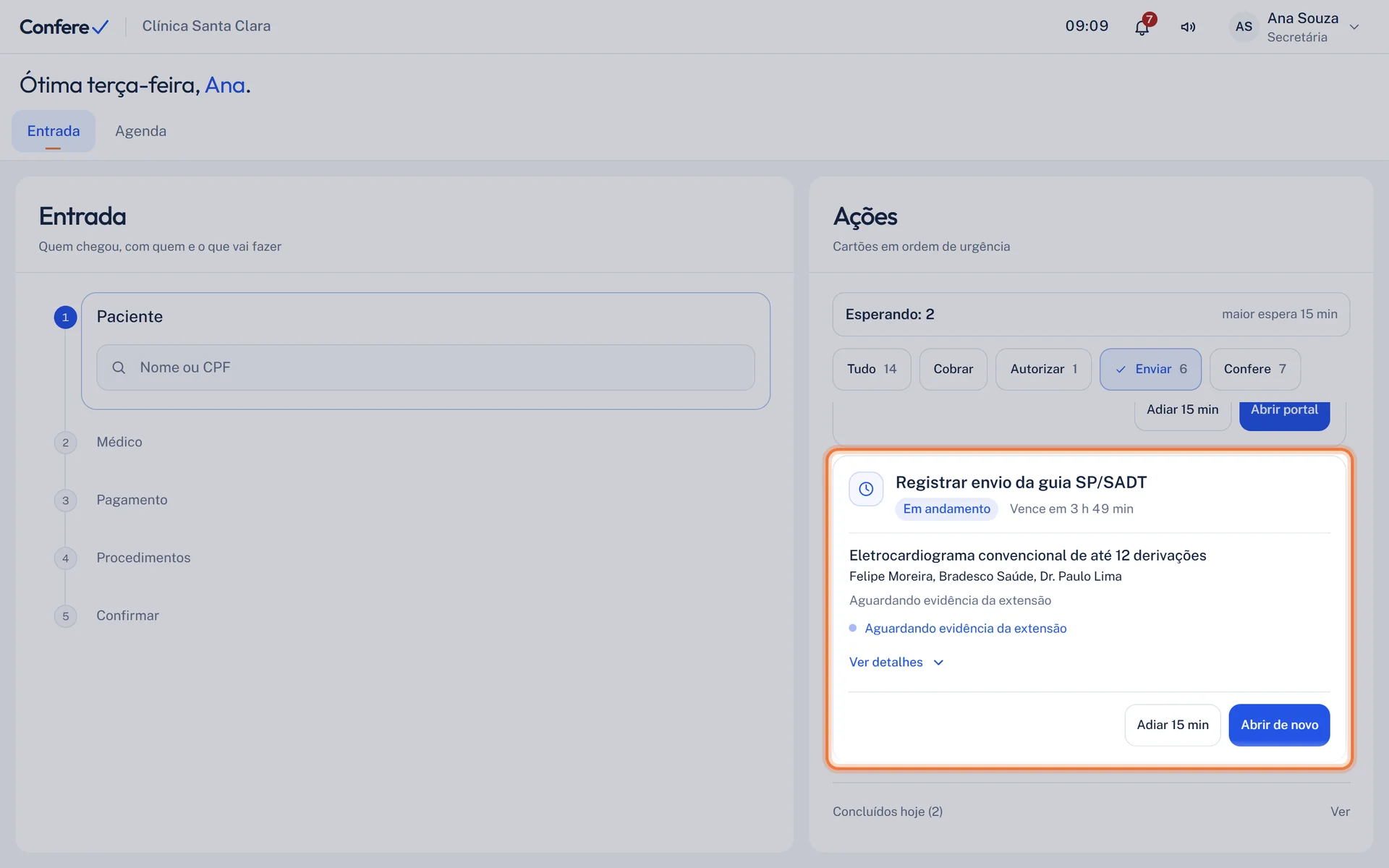This screenshot has height=868, width=1389.
Task: Open the Ana Souza account dropdown chevron
Action: pyautogui.click(x=1354, y=27)
